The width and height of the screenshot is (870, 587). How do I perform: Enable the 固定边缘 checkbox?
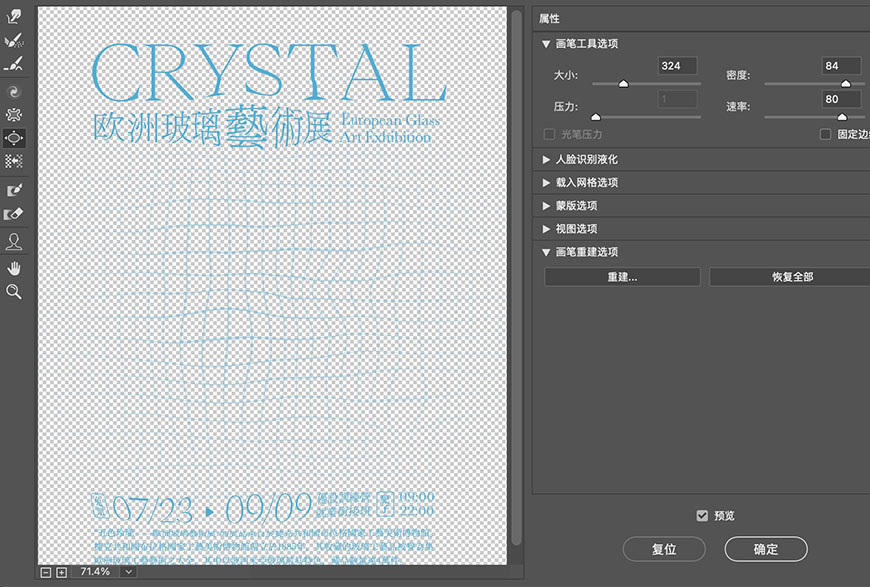click(825, 134)
